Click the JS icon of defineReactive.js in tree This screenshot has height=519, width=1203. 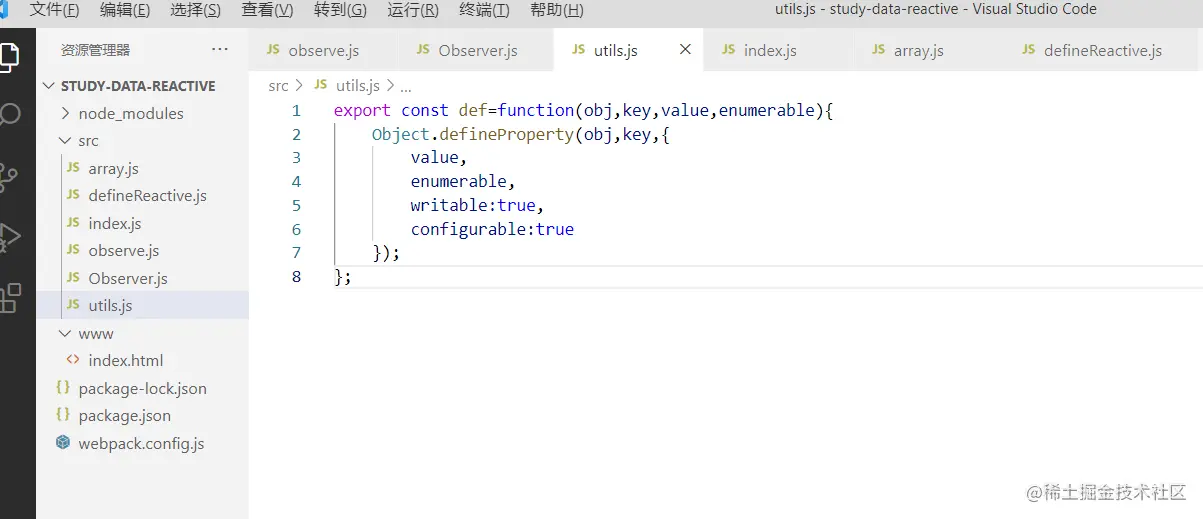tap(73, 196)
